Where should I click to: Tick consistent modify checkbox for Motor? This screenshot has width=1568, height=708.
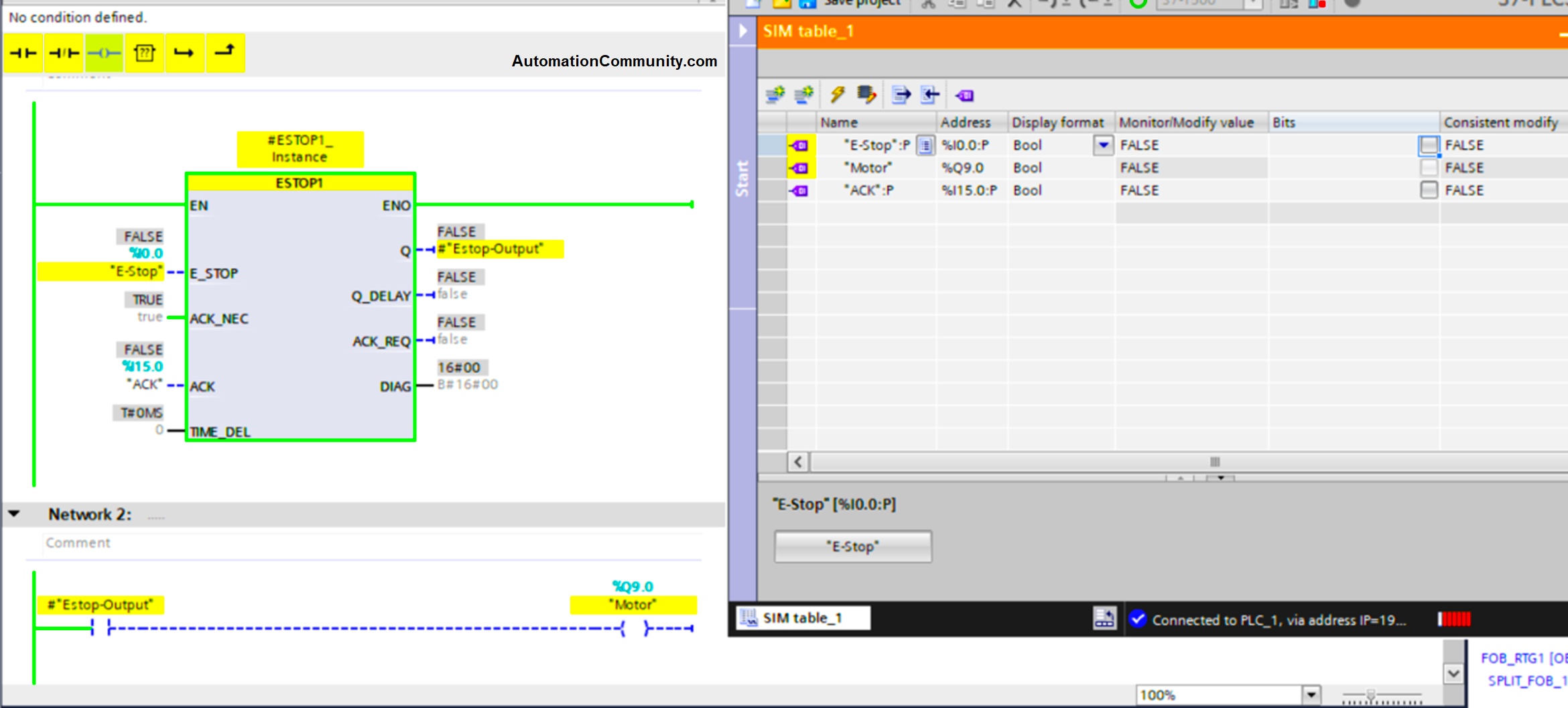(x=1429, y=168)
